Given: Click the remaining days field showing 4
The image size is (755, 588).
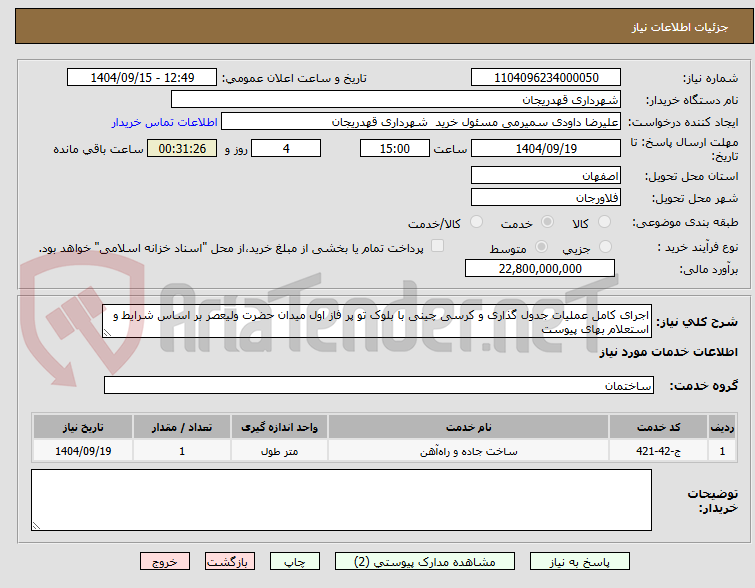Looking at the screenshot, I should [x=286, y=148].
